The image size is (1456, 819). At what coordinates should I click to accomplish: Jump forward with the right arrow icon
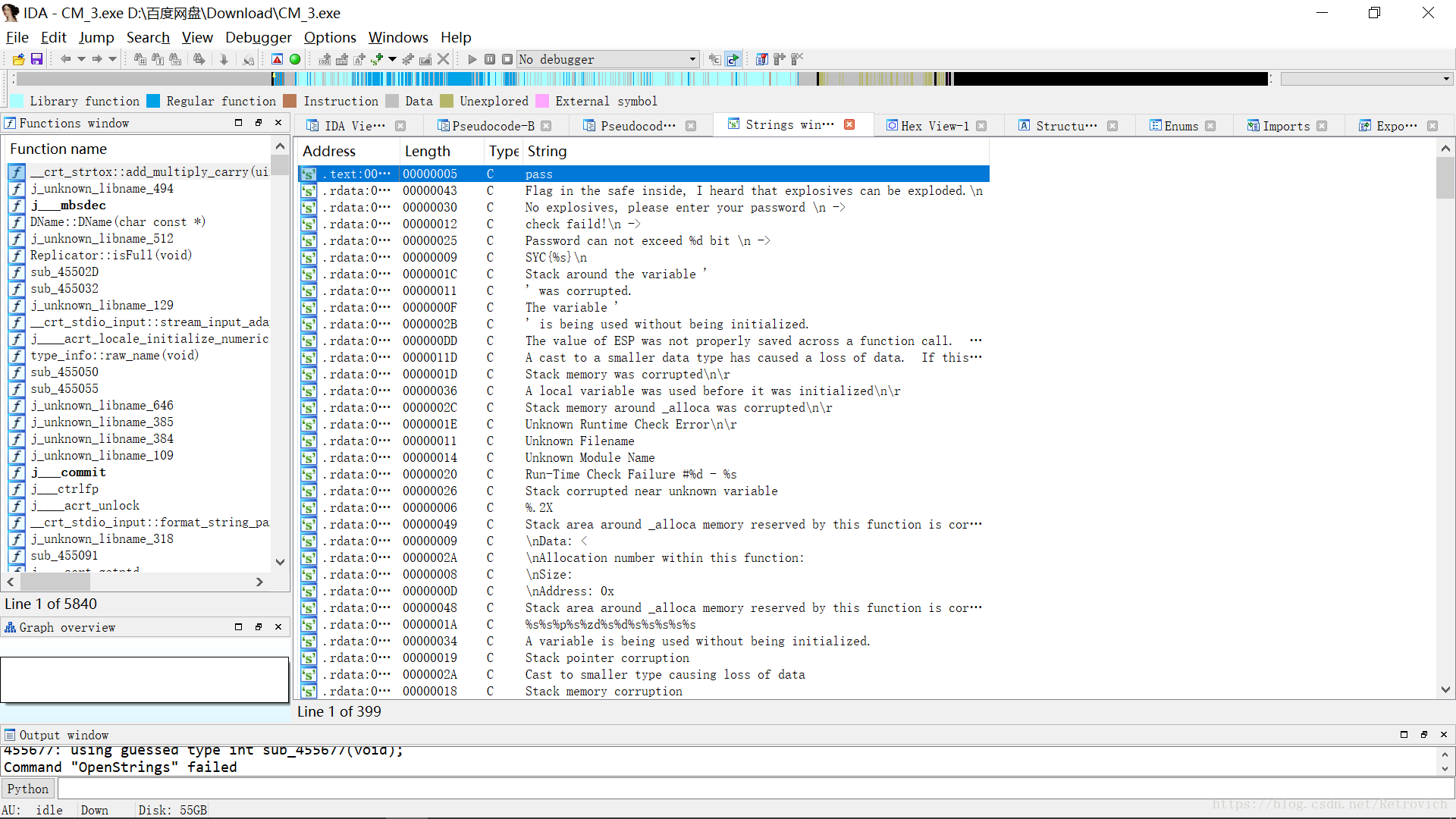coord(96,59)
